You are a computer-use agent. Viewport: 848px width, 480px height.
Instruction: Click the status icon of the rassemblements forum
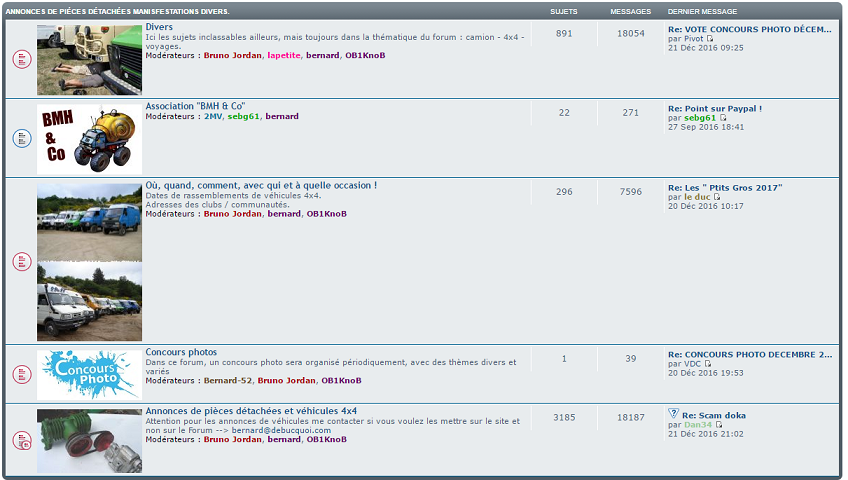[22, 261]
